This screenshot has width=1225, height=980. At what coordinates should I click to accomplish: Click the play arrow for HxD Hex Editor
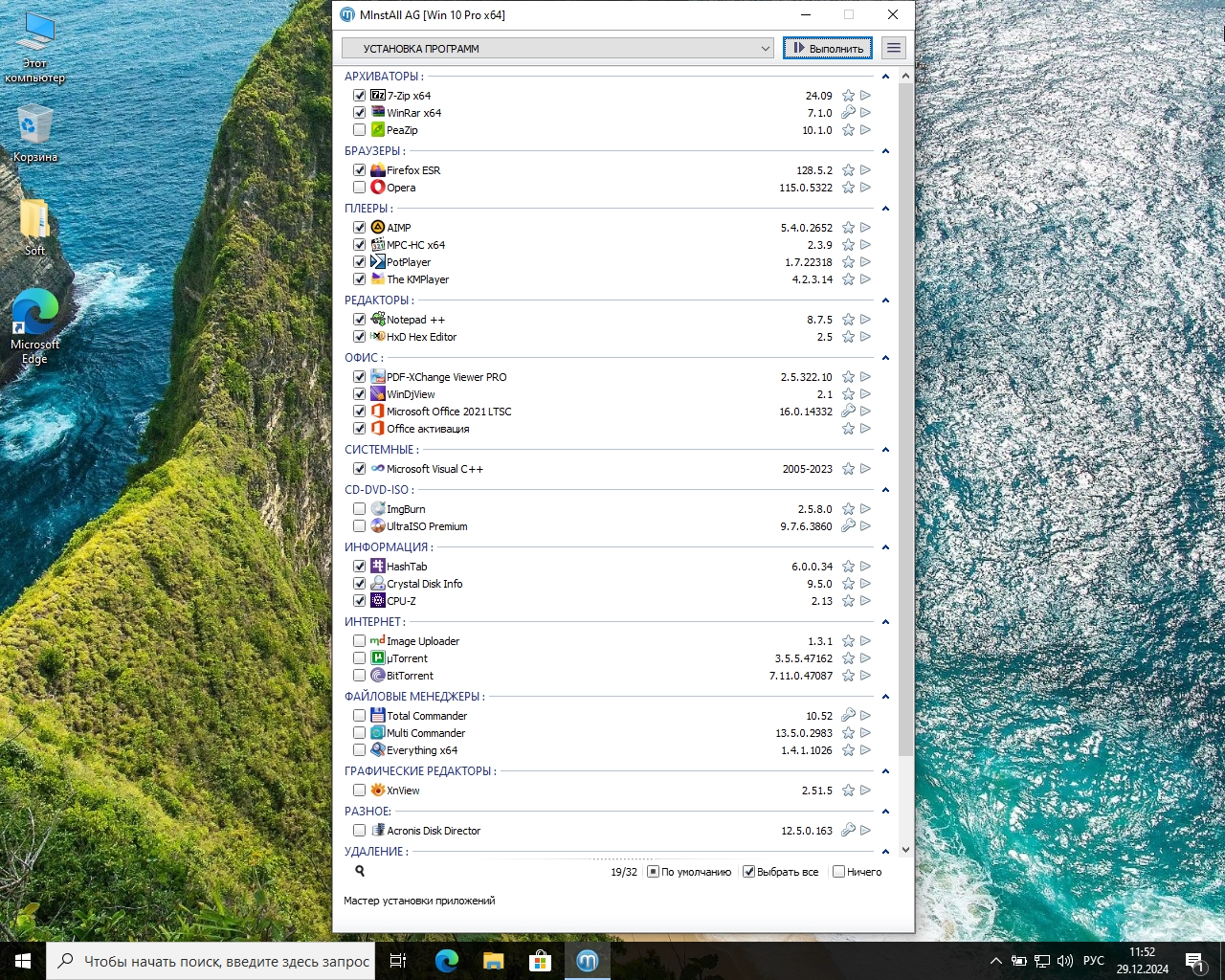click(x=865, y=337)
